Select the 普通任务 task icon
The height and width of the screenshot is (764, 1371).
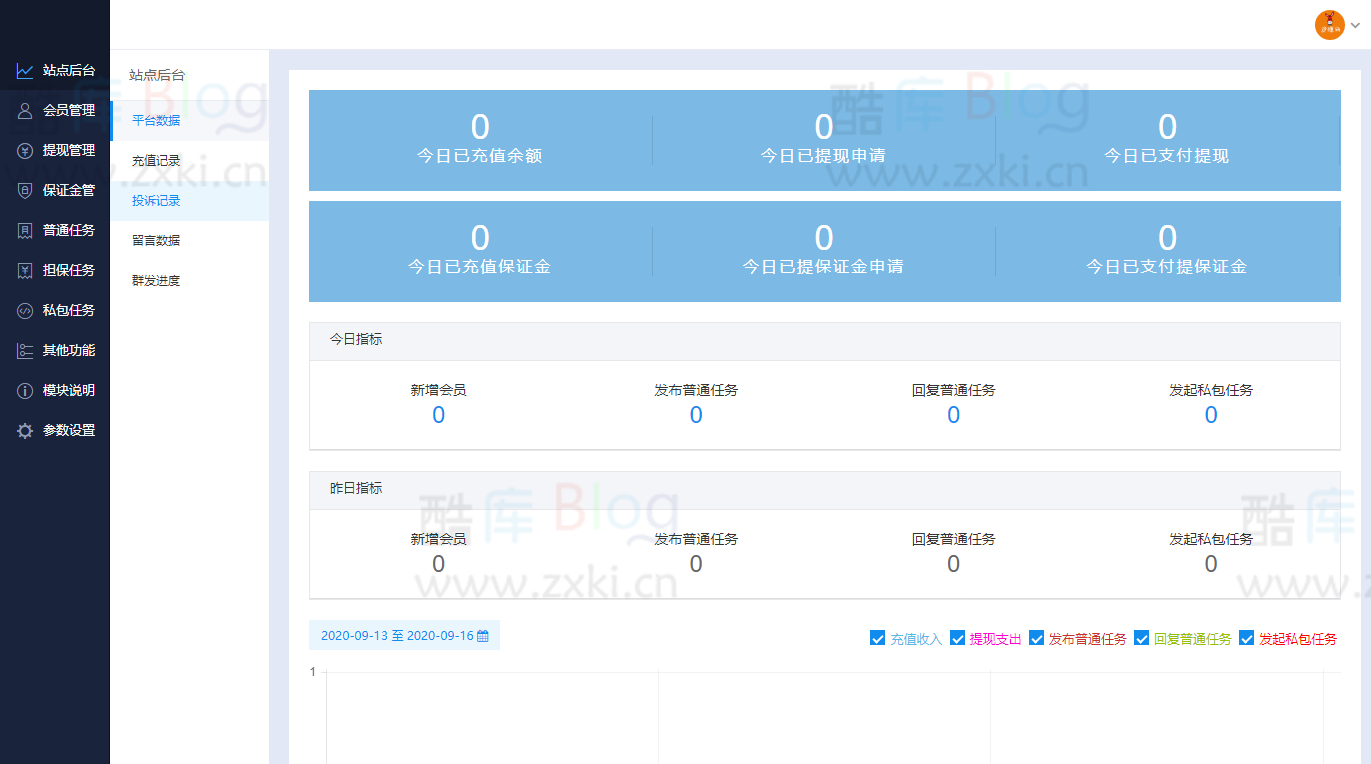[x=24, y=230]
